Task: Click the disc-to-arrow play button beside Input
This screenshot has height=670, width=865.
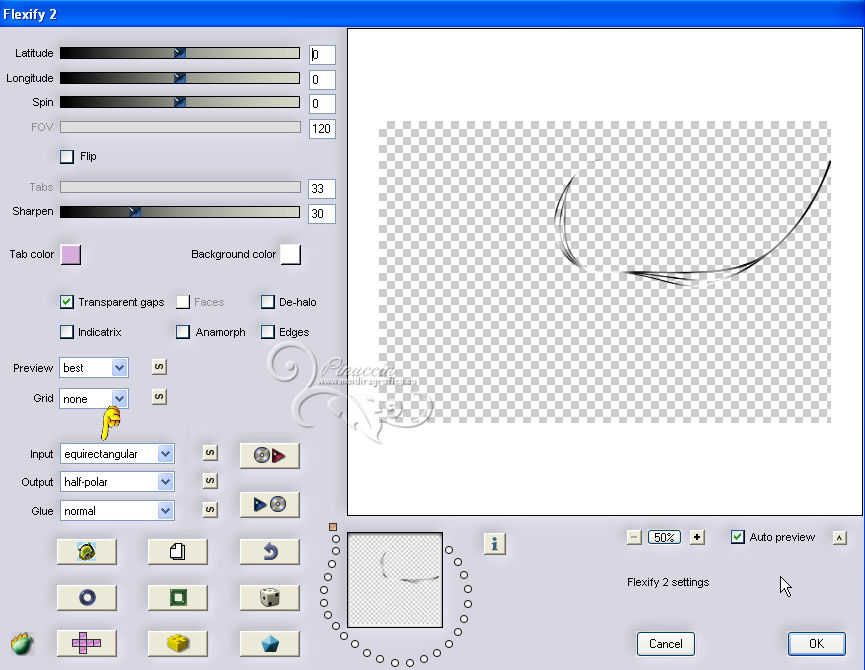Action: tap(270, 455)
